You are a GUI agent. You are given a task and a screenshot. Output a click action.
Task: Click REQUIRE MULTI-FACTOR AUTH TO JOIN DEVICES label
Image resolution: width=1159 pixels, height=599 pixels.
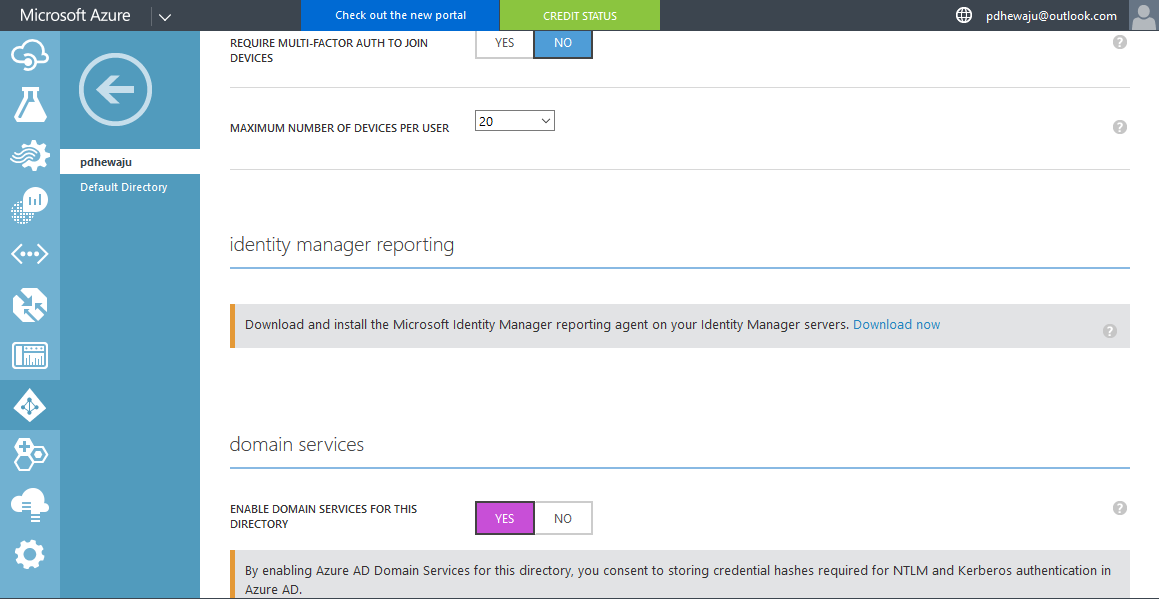click(329, 50)
